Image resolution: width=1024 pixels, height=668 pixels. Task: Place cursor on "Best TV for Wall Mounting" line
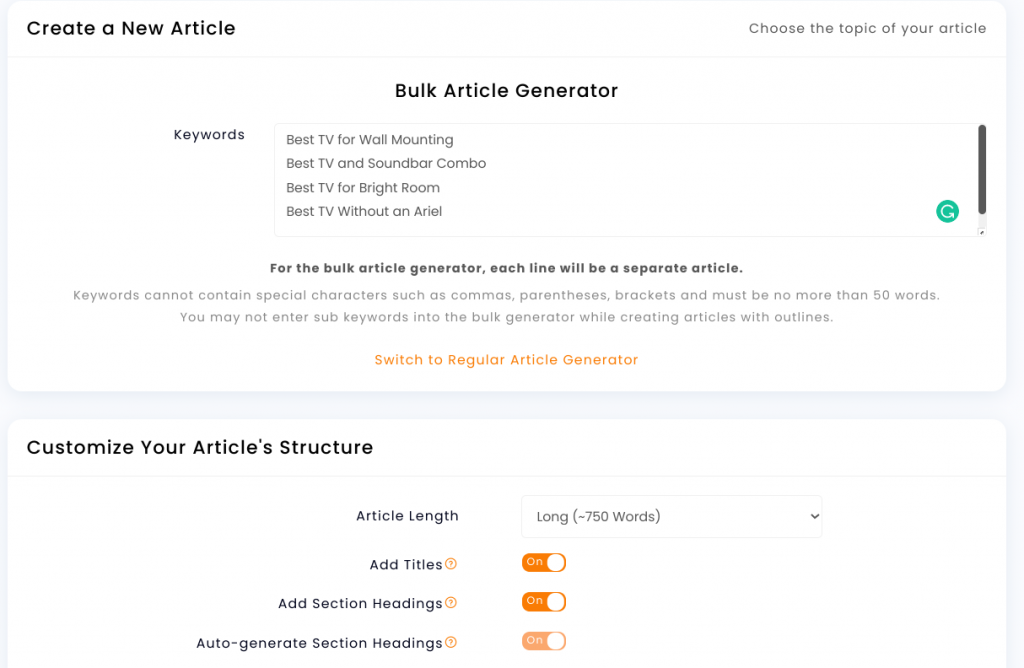tap(370, 140)
